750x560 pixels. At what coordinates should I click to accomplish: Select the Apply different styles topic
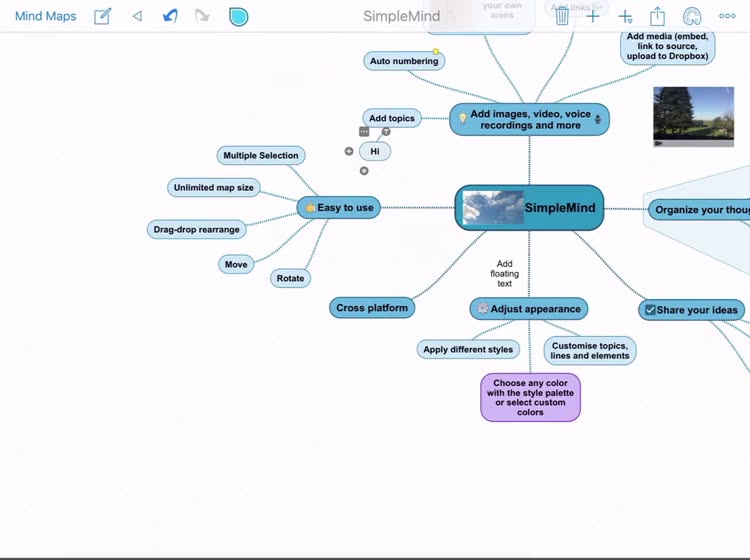pos(468,350)
